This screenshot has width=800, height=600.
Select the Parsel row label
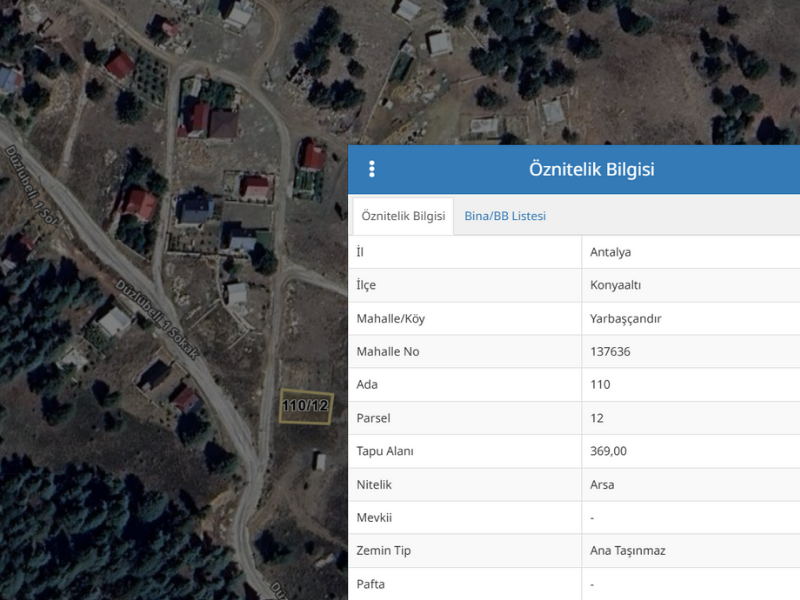(374, 417)
